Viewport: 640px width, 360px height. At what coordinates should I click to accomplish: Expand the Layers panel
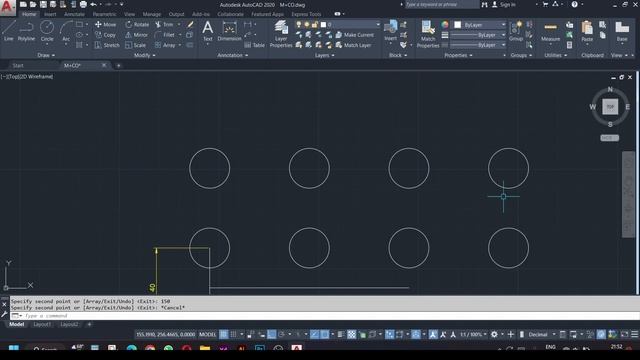click(324, 55)
